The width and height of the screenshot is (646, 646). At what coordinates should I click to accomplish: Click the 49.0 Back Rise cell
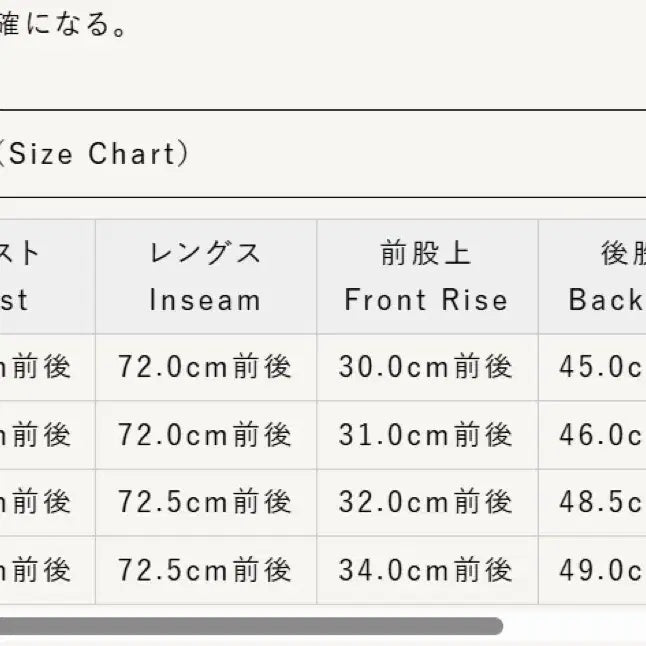602,570
